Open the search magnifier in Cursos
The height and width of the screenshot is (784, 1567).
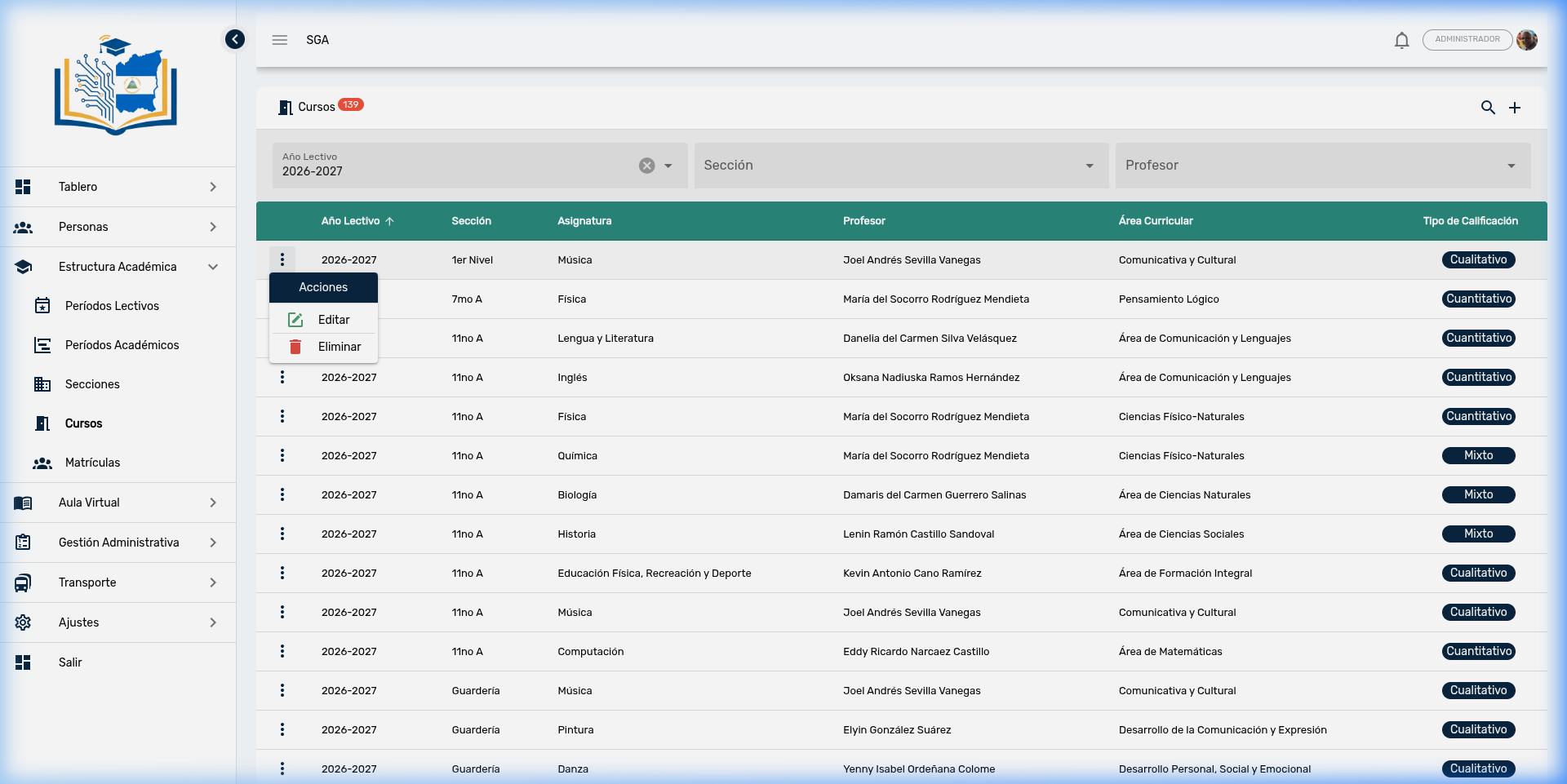[x=1488, y=108]
